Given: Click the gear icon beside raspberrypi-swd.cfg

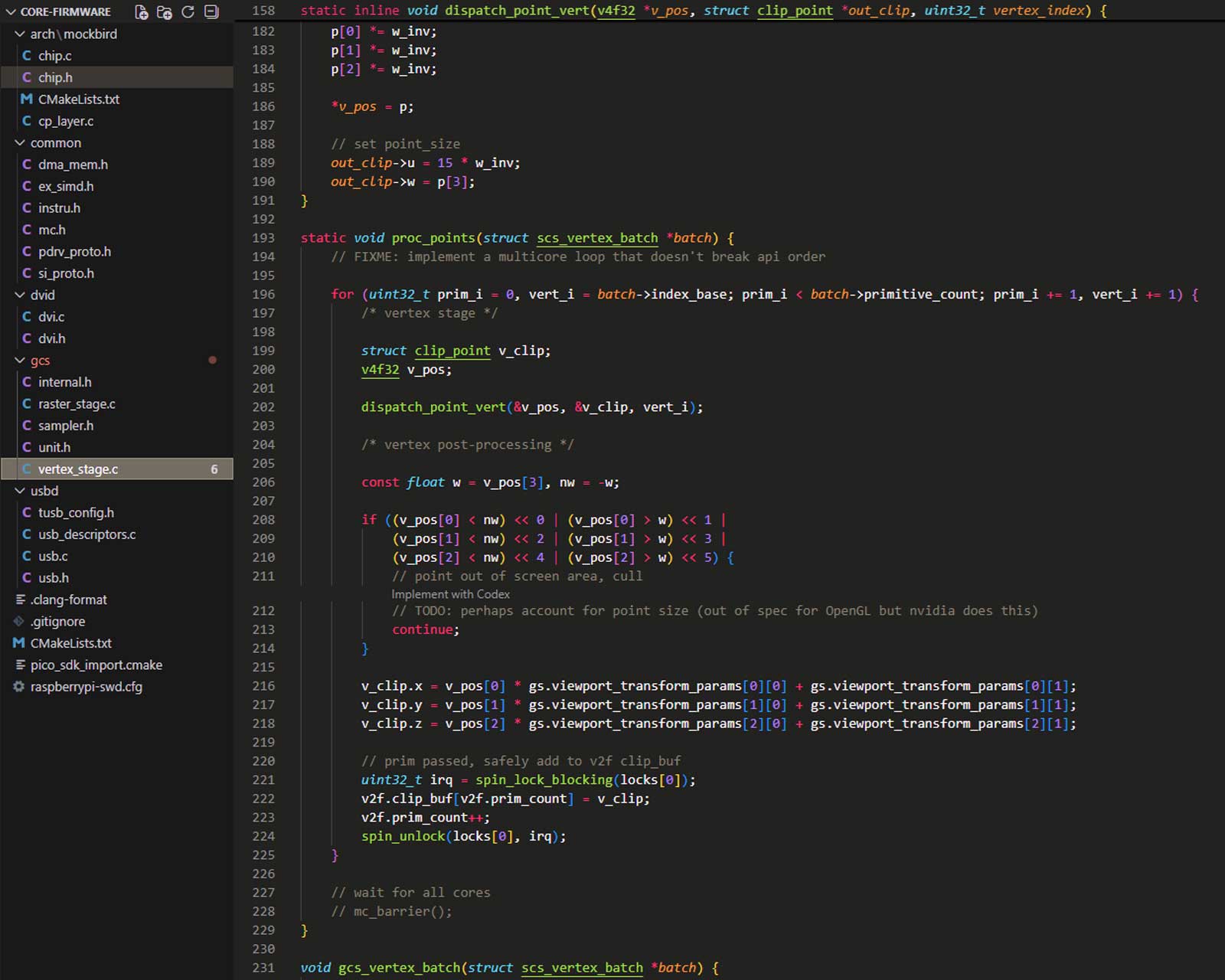Looking at the screenshot, I should (x=19, y=687).
